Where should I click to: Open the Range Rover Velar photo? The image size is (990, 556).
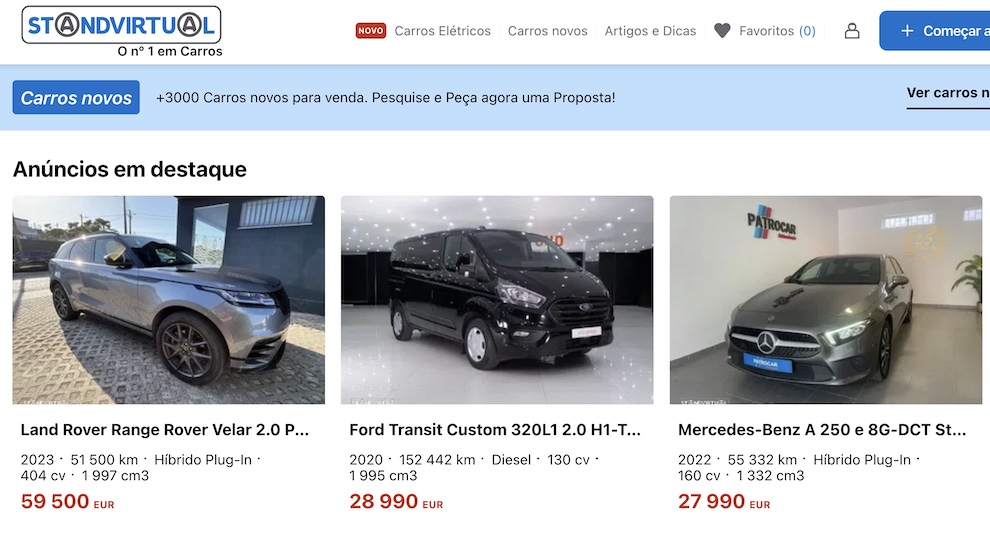[x=169, y=300]
